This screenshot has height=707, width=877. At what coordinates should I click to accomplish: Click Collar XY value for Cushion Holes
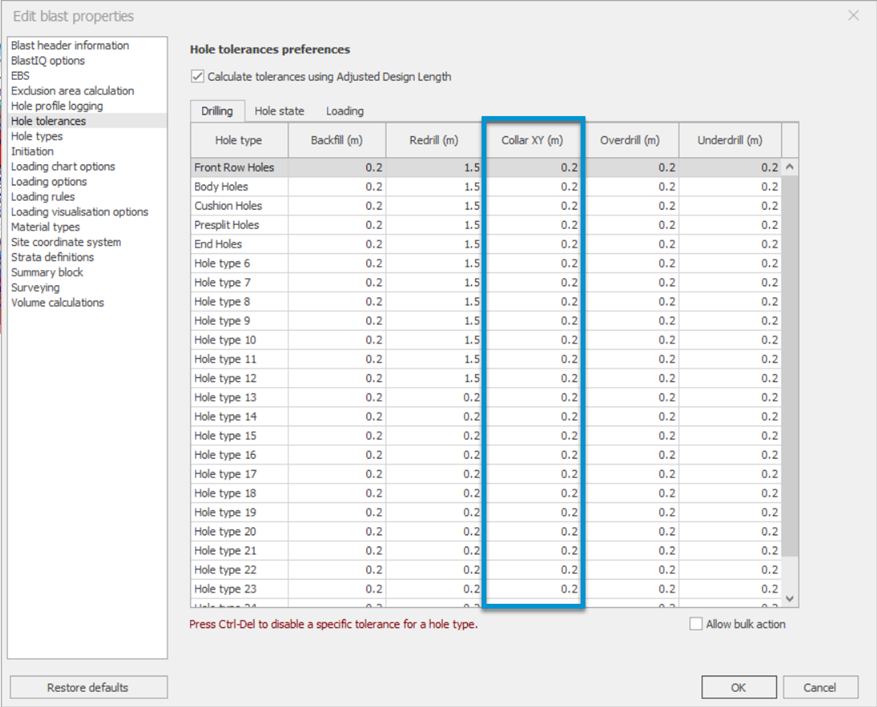[x=532, y=205]
